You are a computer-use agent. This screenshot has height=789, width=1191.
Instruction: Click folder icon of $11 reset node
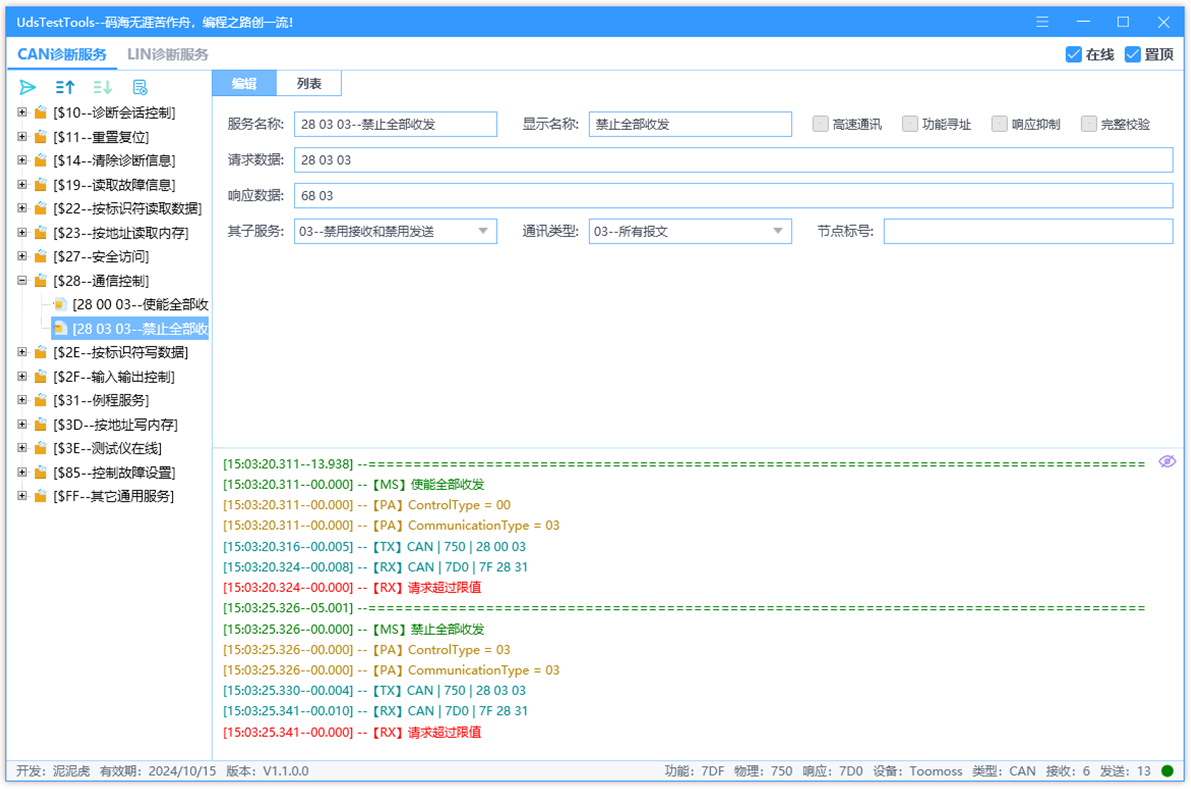[41, 137]
